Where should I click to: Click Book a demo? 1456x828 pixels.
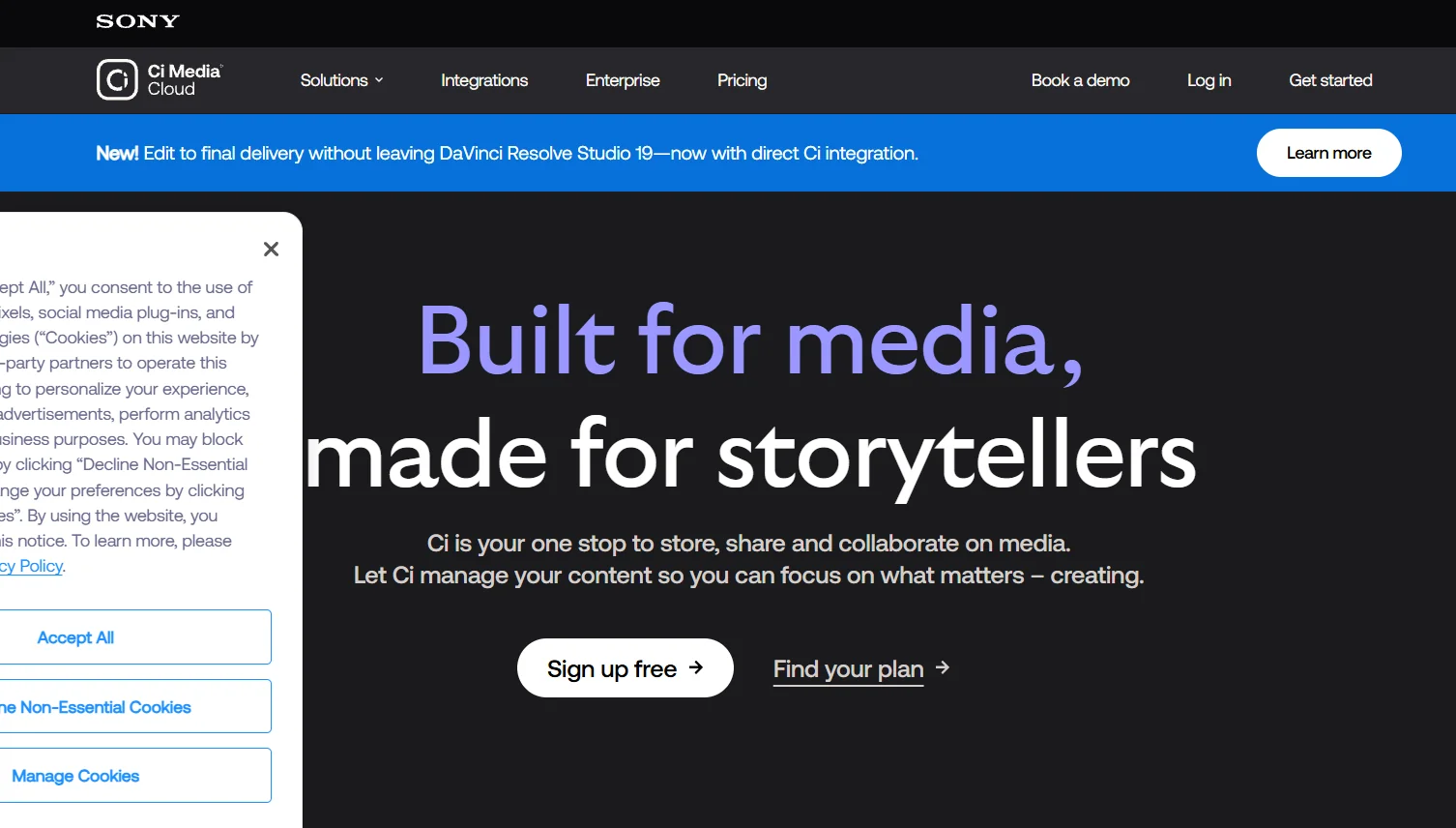pyautogui.click(x=1080, y=80)
